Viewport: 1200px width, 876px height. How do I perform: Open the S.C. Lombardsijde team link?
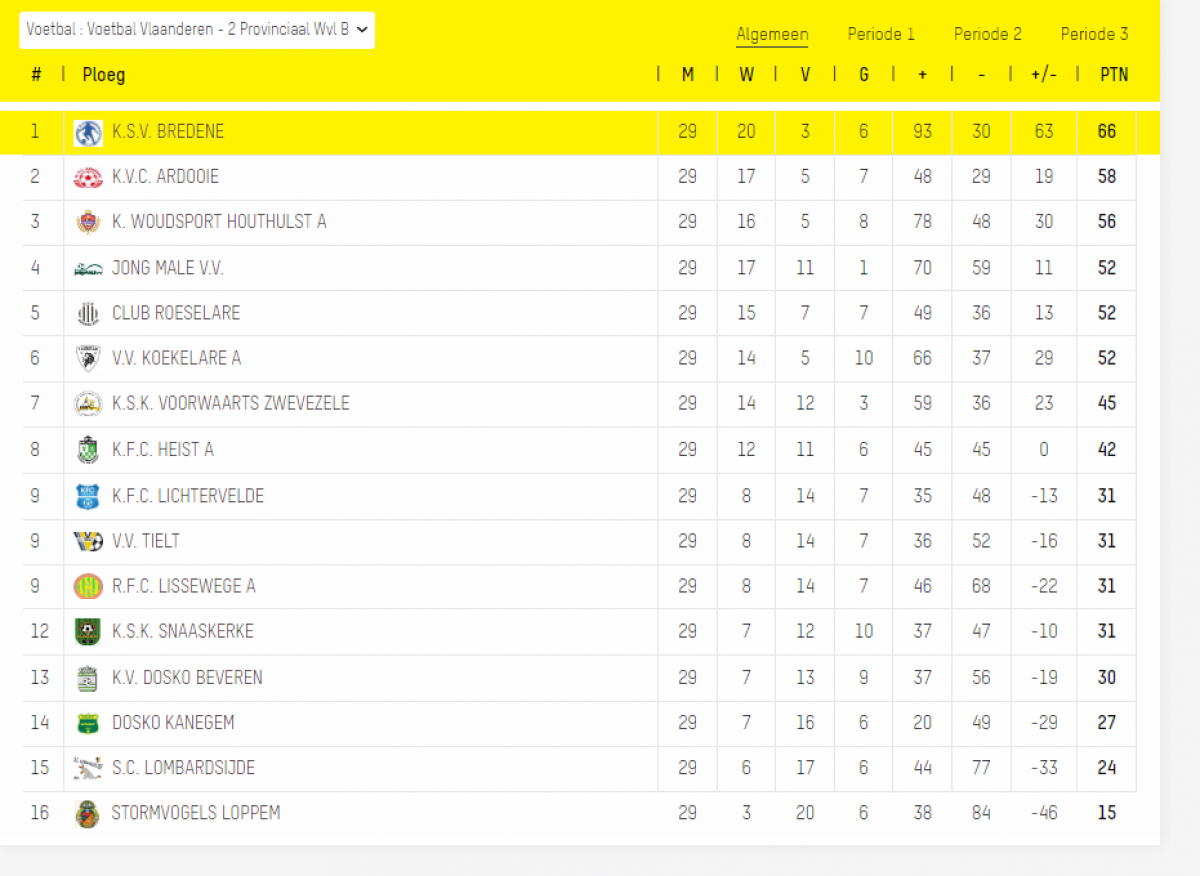(184, 768)
